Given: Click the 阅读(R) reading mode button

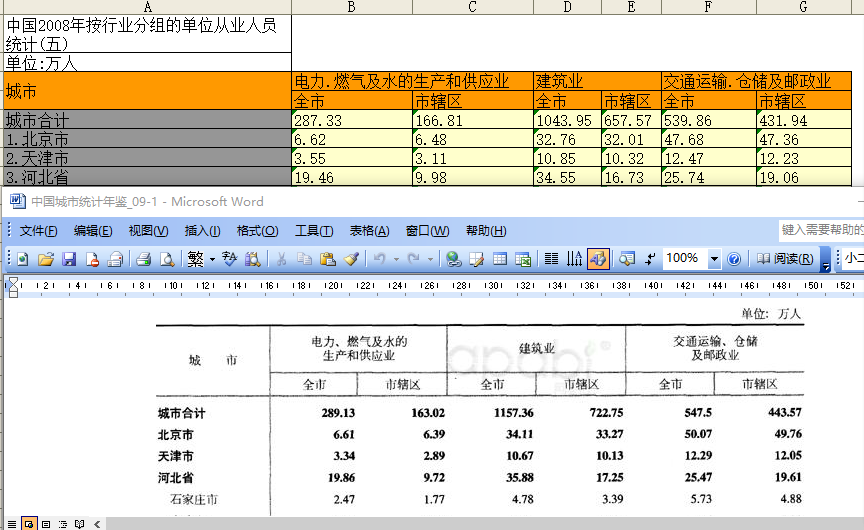Looking at the screenshot, I should 784,258.
